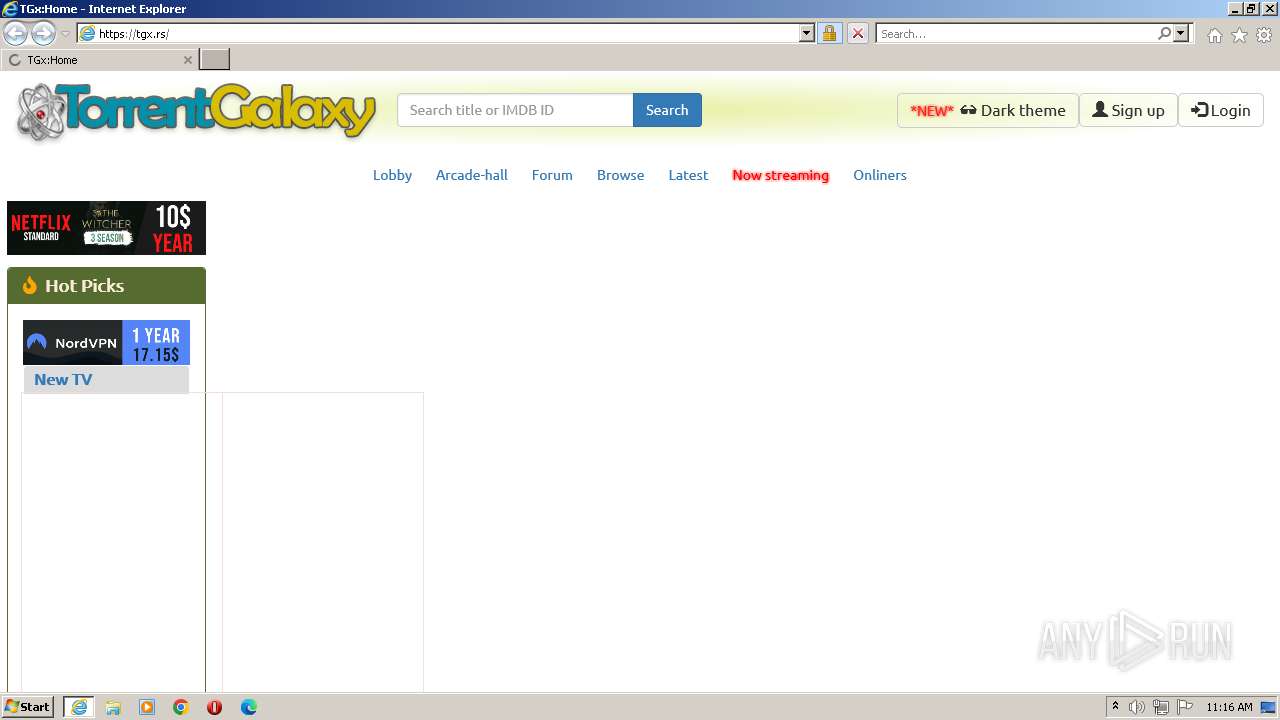Click the network tray icon
Image resolution: width=1280 pixels, height=720 pixels.
[1161, 707]
